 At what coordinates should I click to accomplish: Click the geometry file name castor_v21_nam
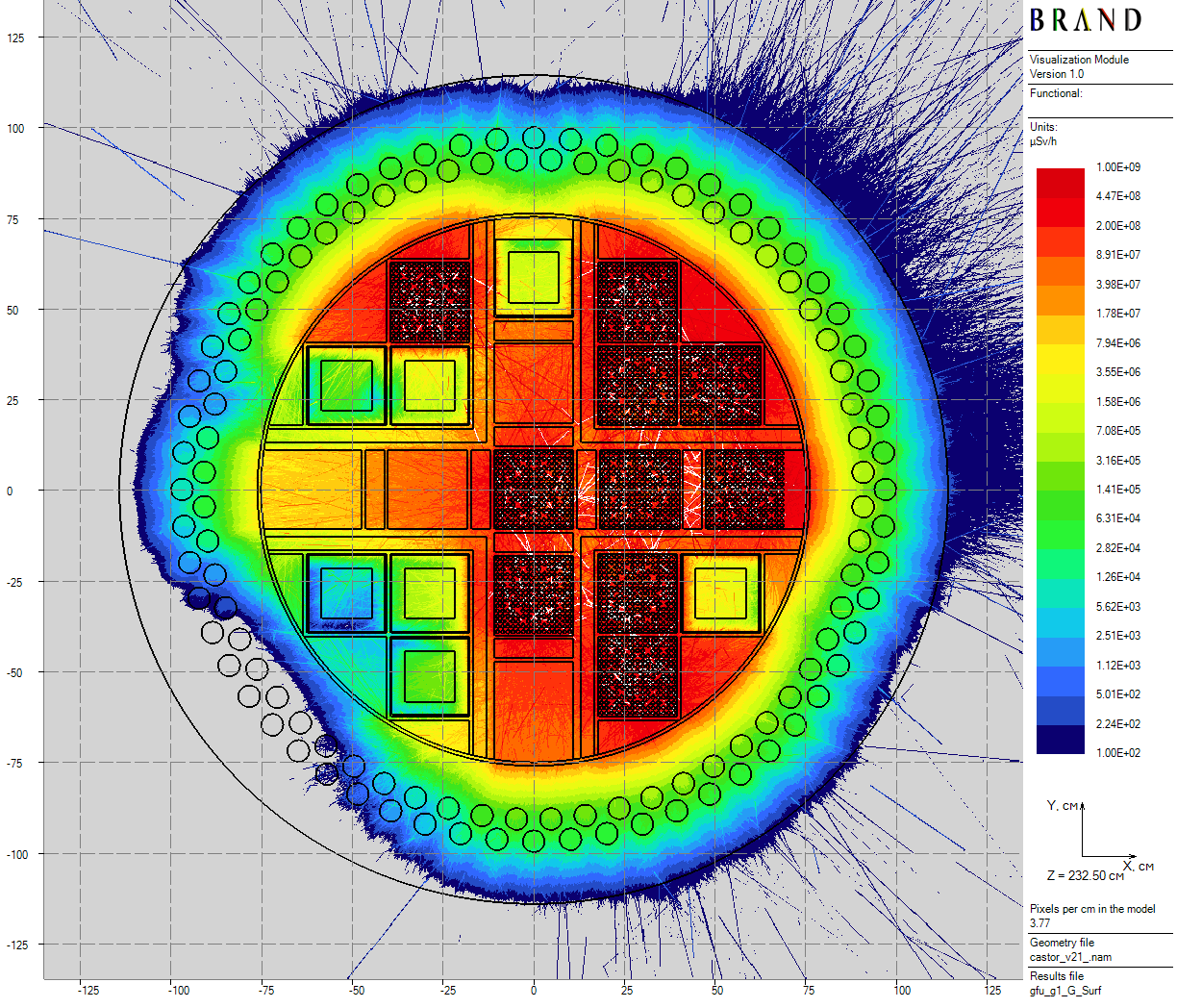1070,957
